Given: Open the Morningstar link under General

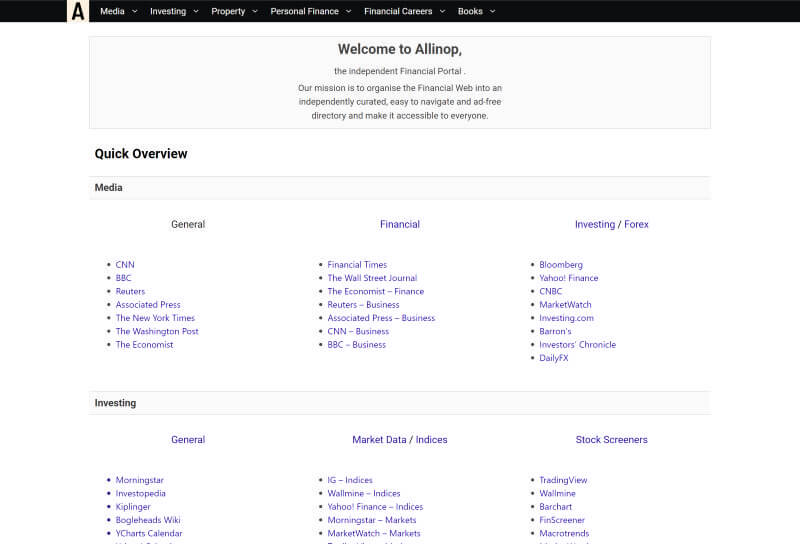Looking at the screenshot, I should pyautogui.click(x=139, y=480).
